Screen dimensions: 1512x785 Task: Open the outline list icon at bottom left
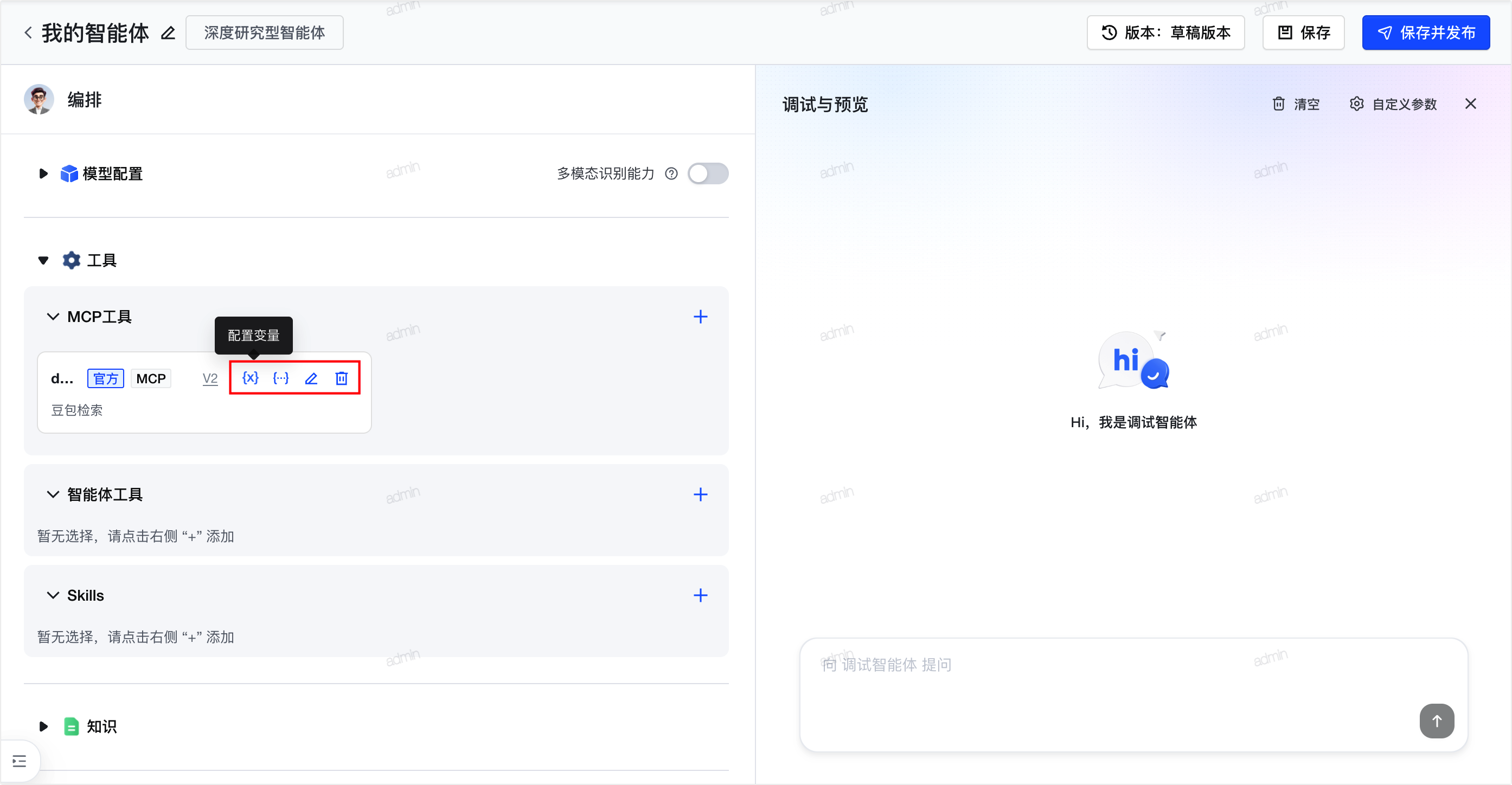20,762
